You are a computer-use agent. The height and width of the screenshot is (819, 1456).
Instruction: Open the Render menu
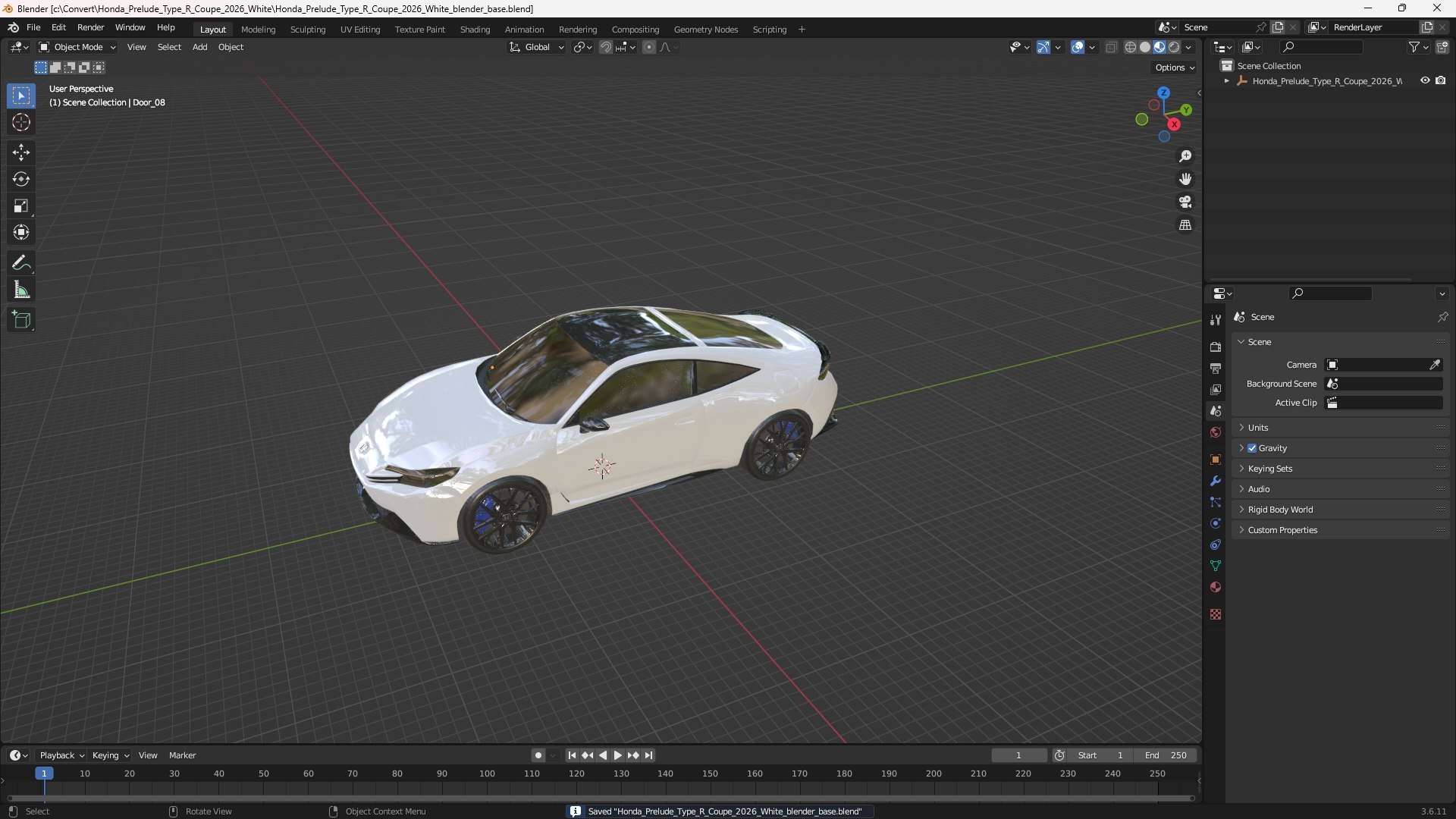(x=90, y=27)
